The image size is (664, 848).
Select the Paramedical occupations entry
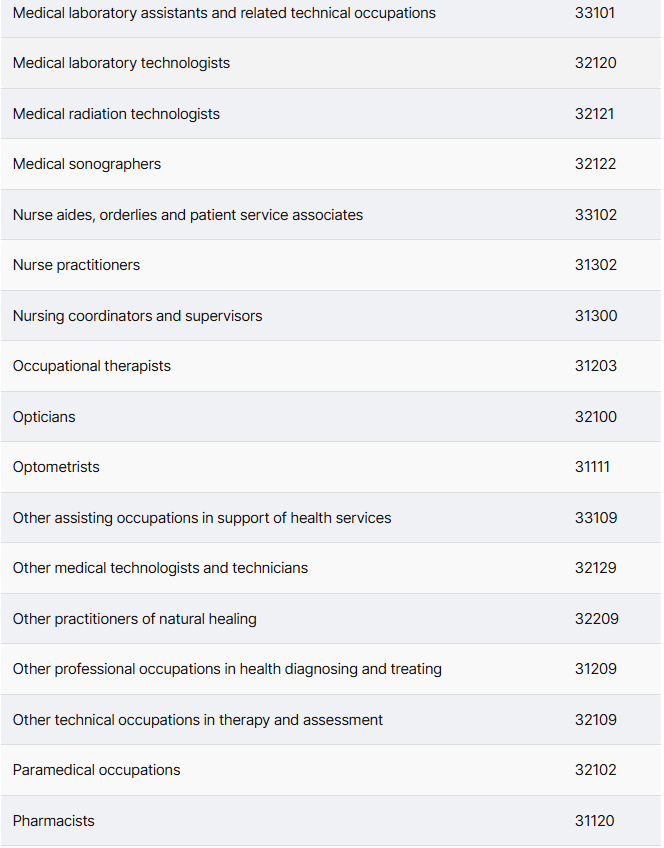click(97, 770)
